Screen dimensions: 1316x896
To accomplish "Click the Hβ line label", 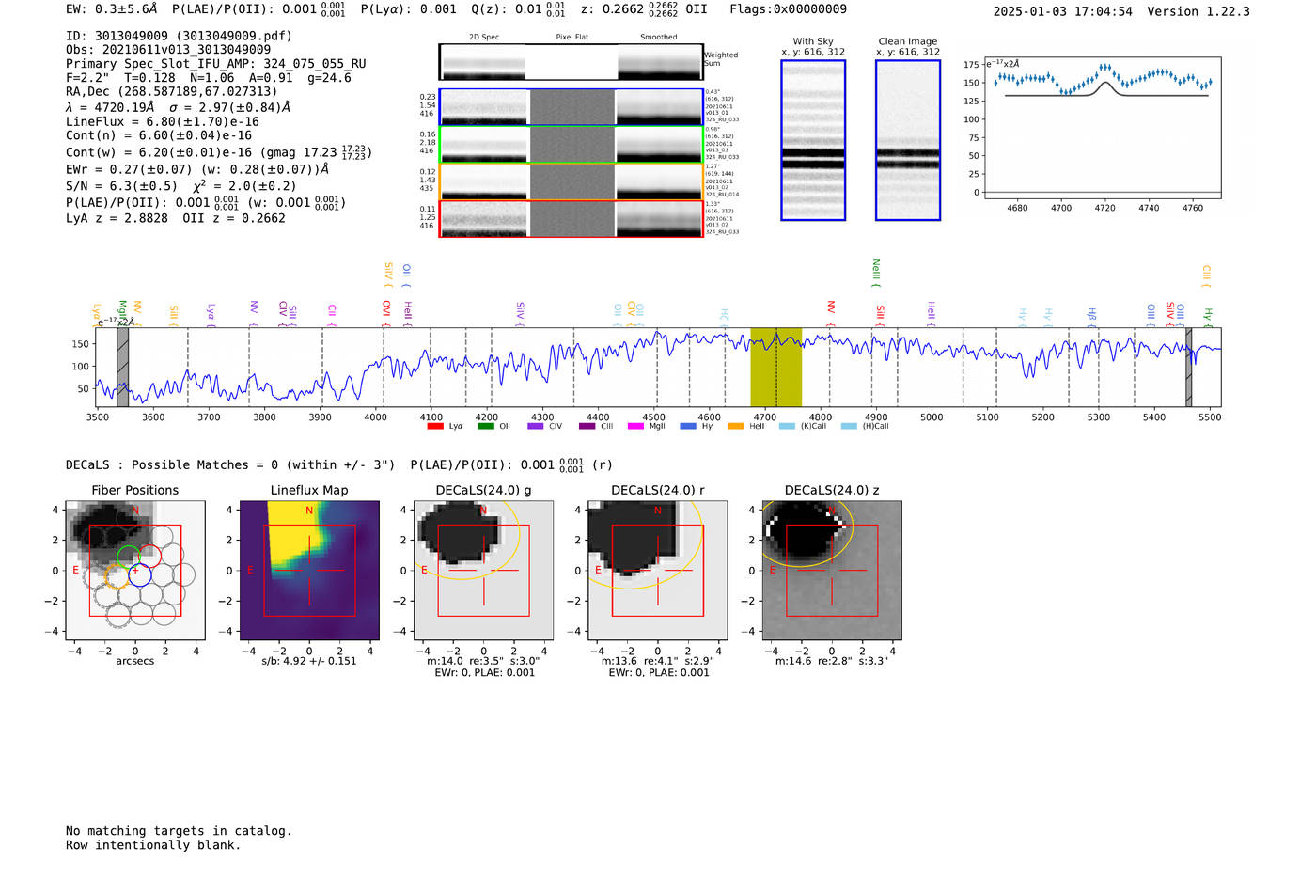I will point(1092,316).
